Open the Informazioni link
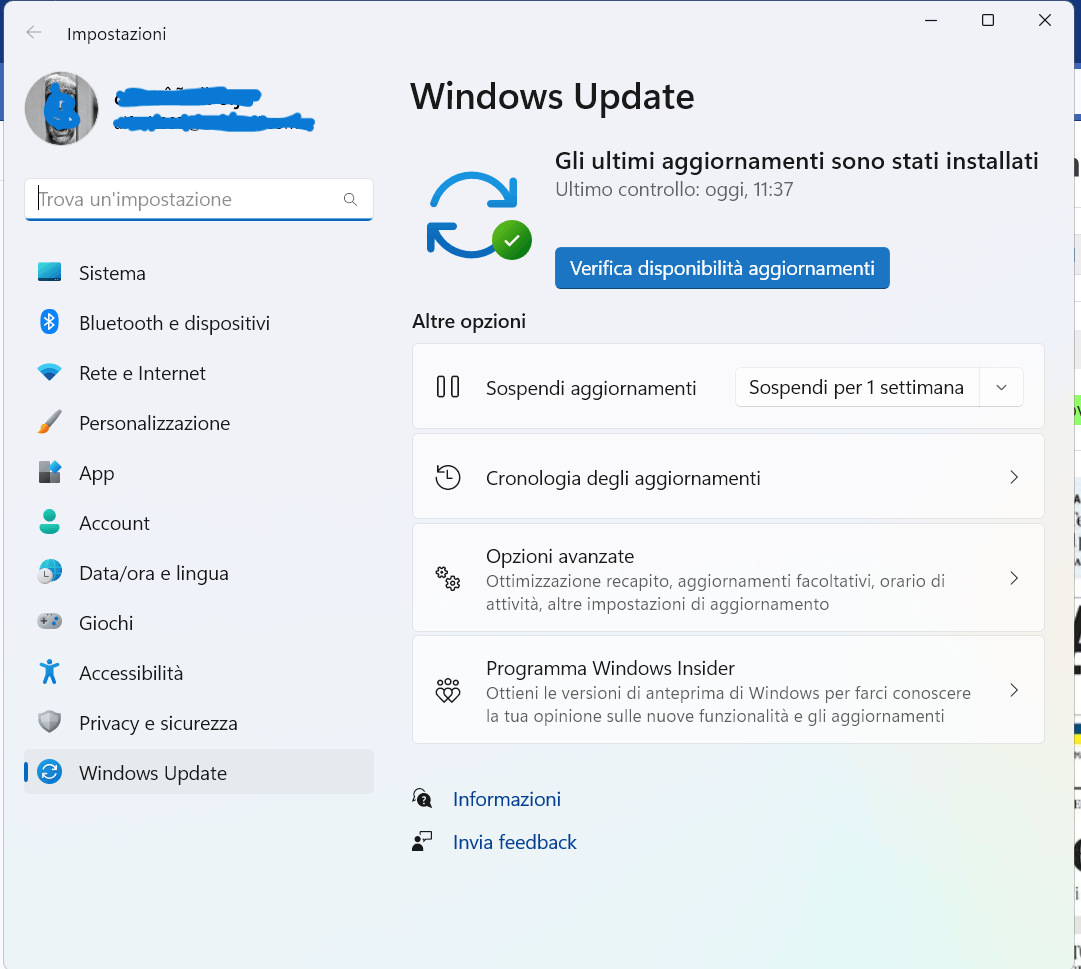This screenshot has width=1081, height=969. (507, 799)
